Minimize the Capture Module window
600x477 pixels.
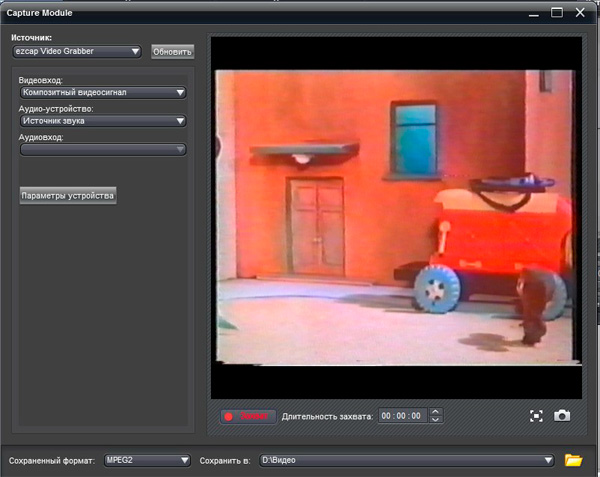coord(531,13)
